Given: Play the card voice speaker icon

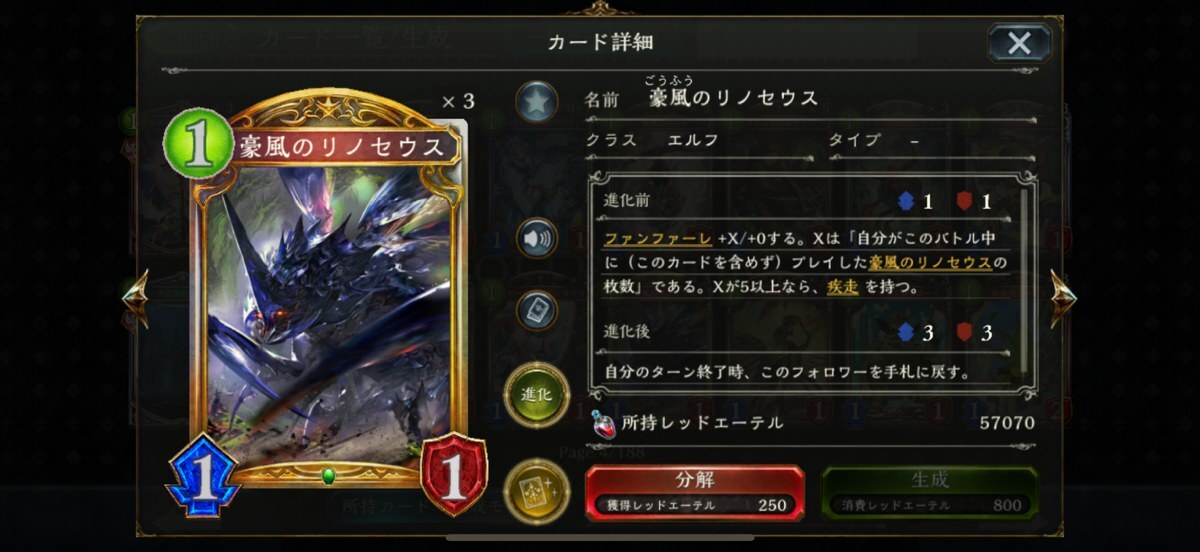Looking at the screenshot, I should tap(536, 239).
